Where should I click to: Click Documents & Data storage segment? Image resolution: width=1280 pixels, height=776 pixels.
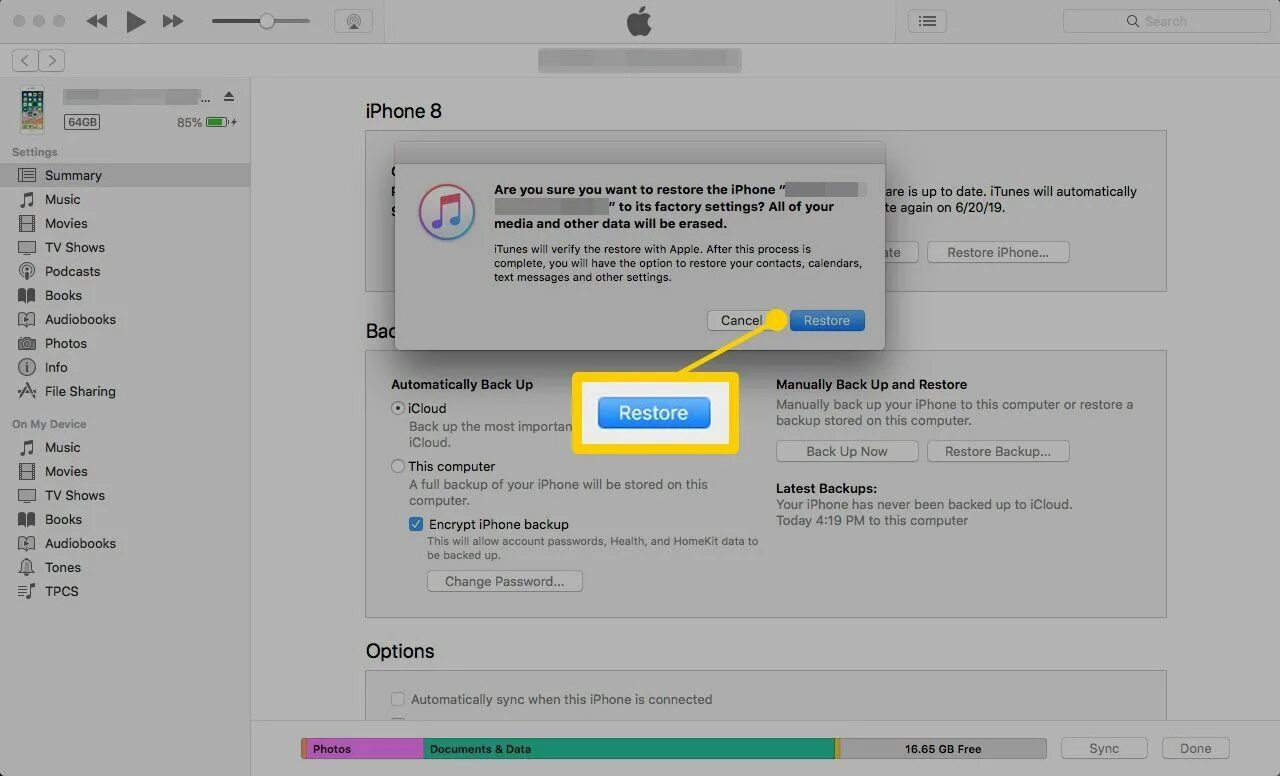coord(629,748)
